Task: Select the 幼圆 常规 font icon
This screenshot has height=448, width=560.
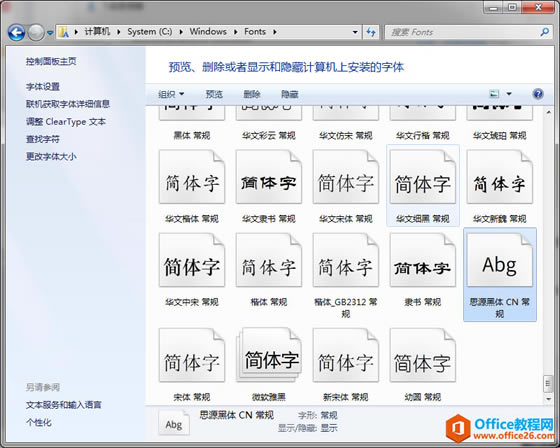Action: 423,355
